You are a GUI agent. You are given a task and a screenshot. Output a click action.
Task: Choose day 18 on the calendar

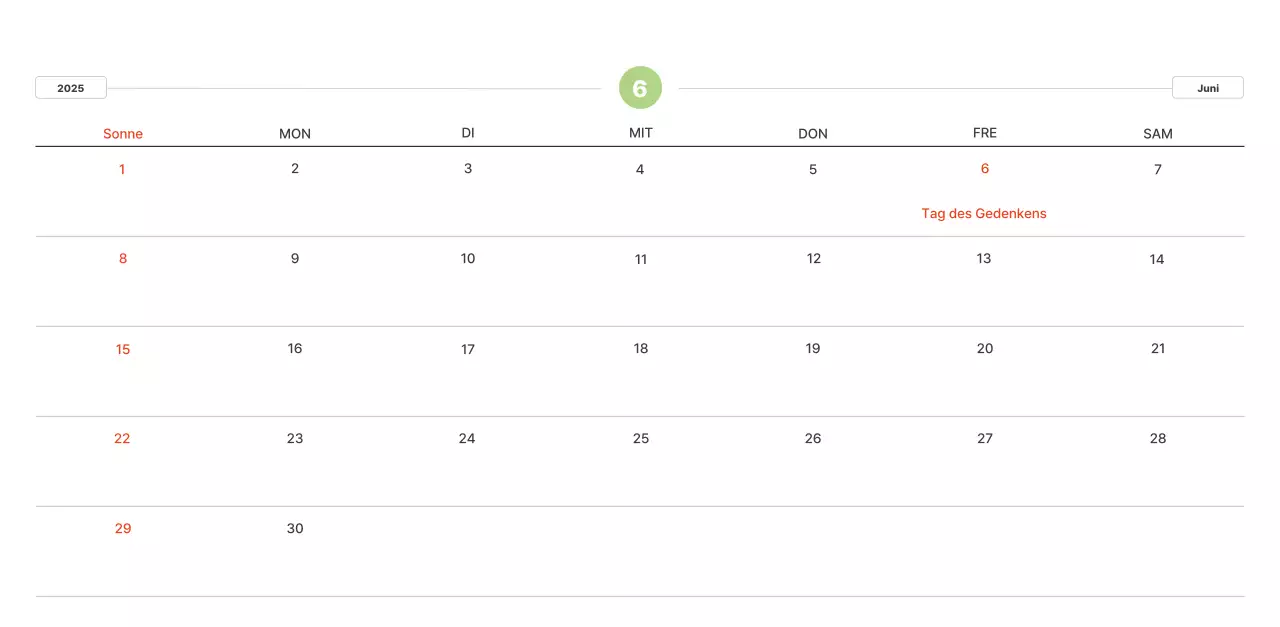coord(641,349)
